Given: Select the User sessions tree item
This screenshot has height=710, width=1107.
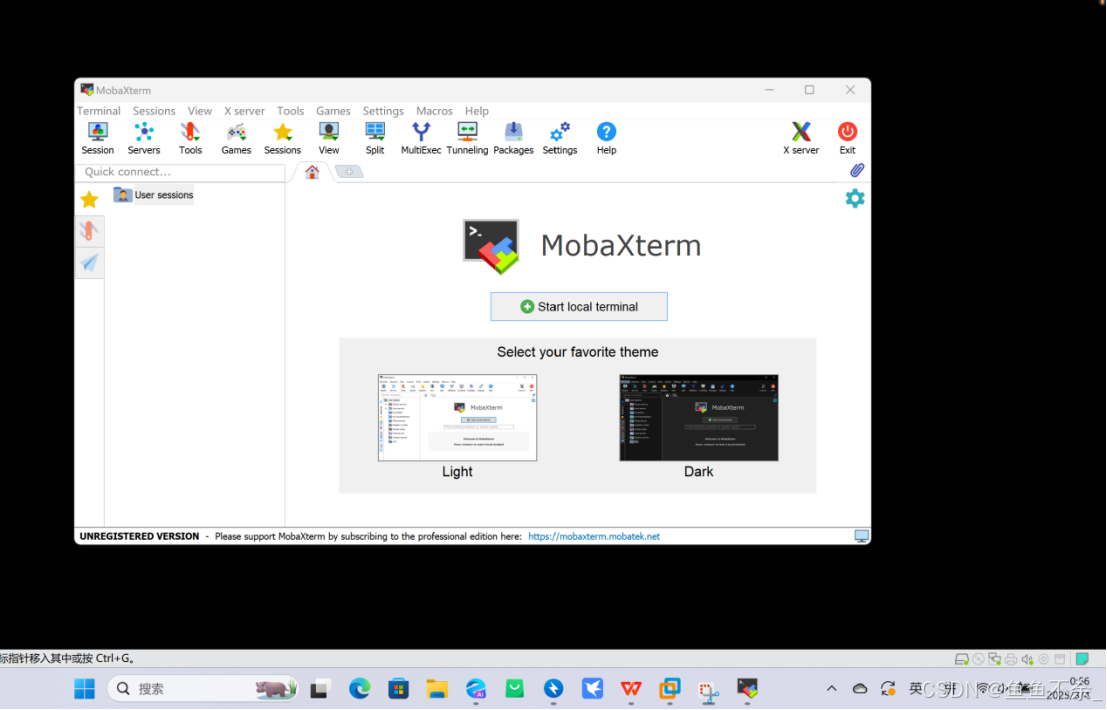Looking at the screenshot, I should [154, 195].
